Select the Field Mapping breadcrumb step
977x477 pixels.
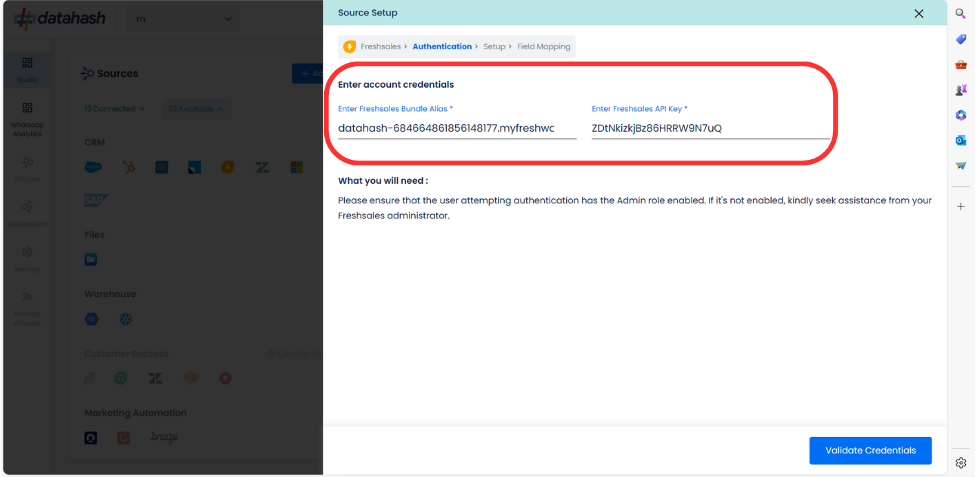543,47
